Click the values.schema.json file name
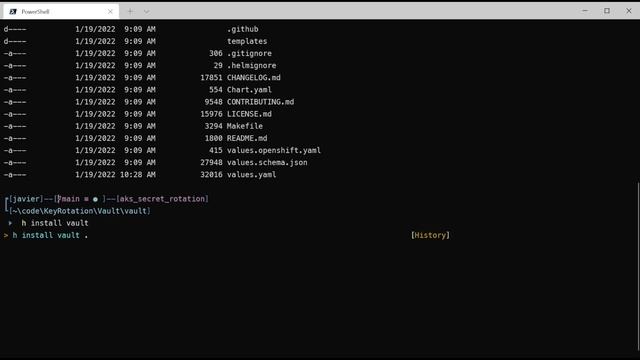 (x=267, y=162)
